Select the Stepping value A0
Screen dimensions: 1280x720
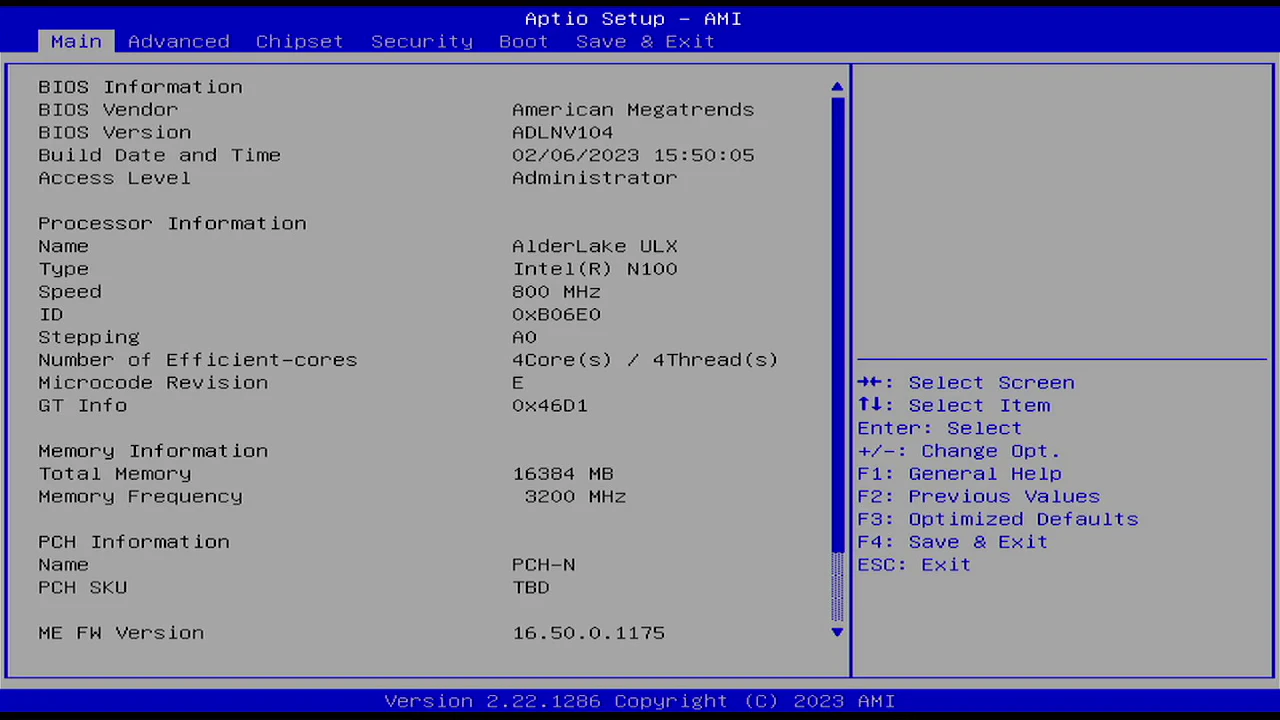click(x=525, y=337)
